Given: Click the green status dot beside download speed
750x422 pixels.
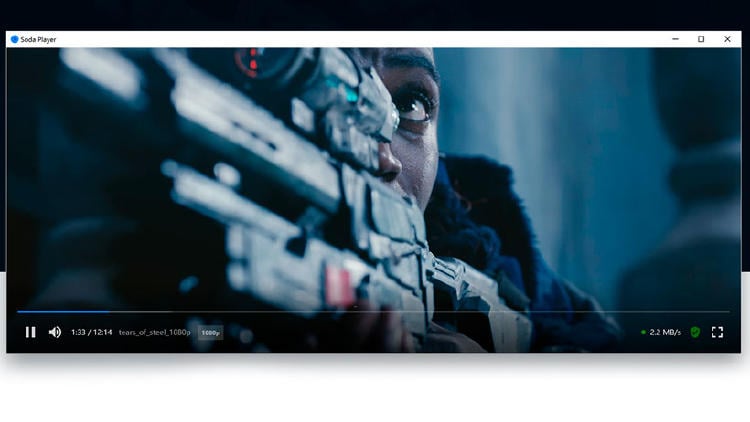Looking at the screenshot, I should [x=643, y=332].
